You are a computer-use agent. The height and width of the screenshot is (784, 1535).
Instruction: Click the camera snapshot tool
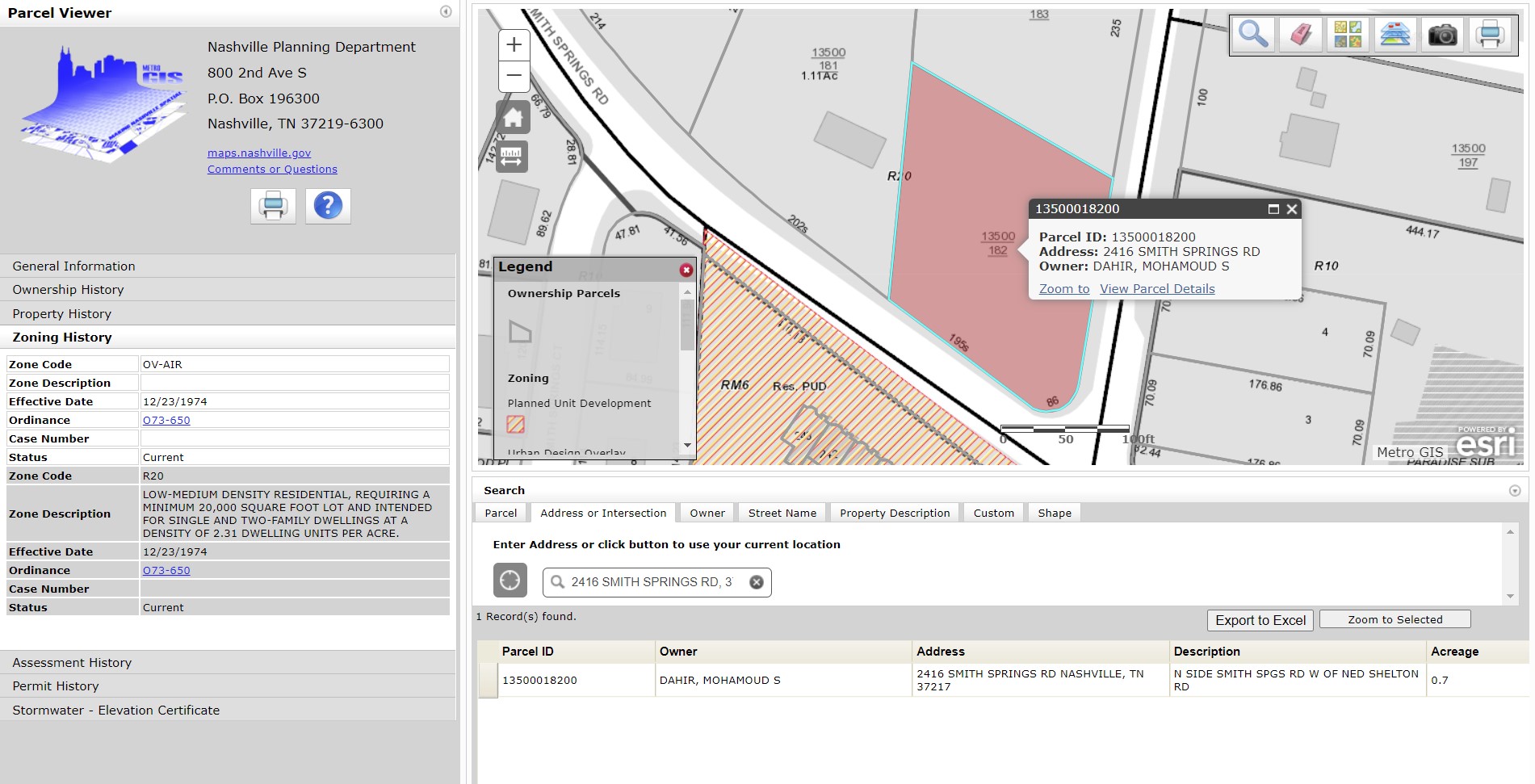tap(1442, 35)
